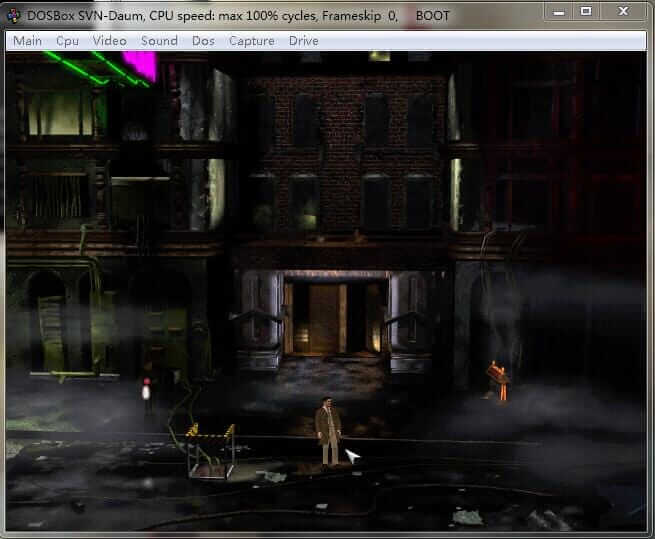Minimize the DOSBox window
This screenshot has height=539, width=655.
click(557, 11)
